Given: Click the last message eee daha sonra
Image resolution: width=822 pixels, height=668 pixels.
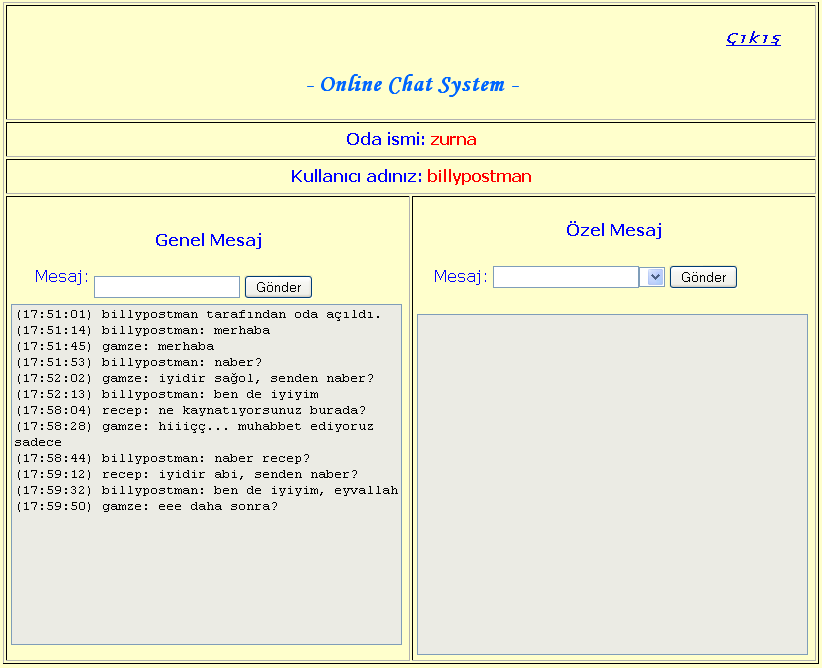Looking at the screenshot, I should click(146, 506).
